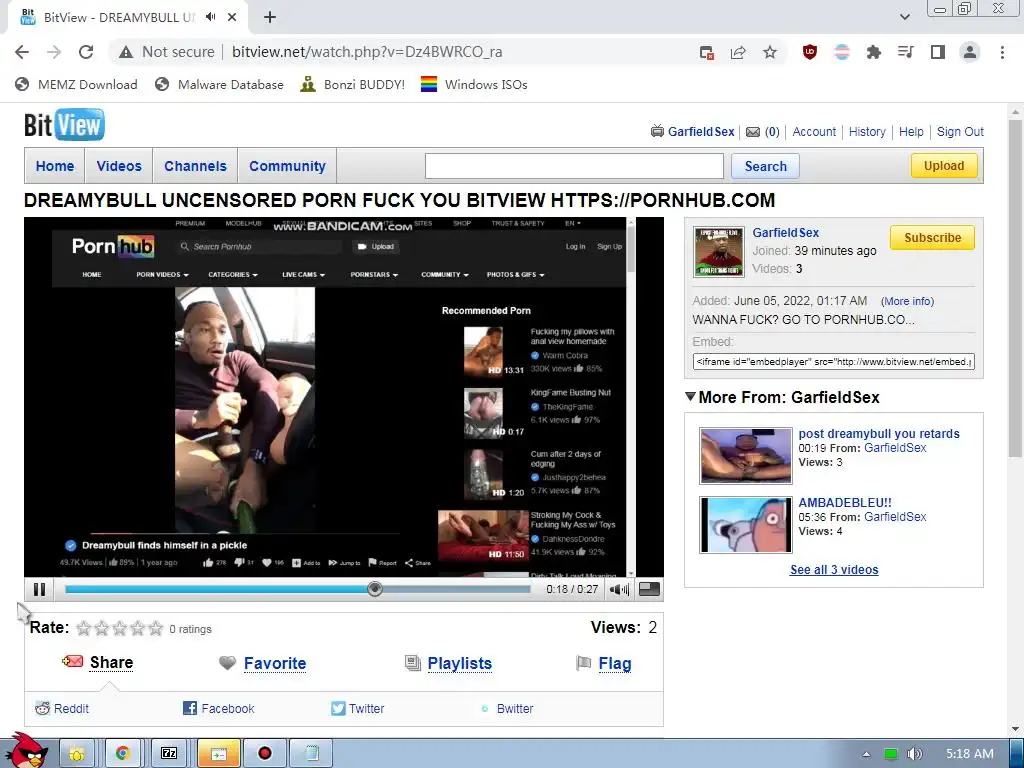Open the BitView logo homepage
The width and height of the screenshot is (1024, 768).
tap(64, 125)
